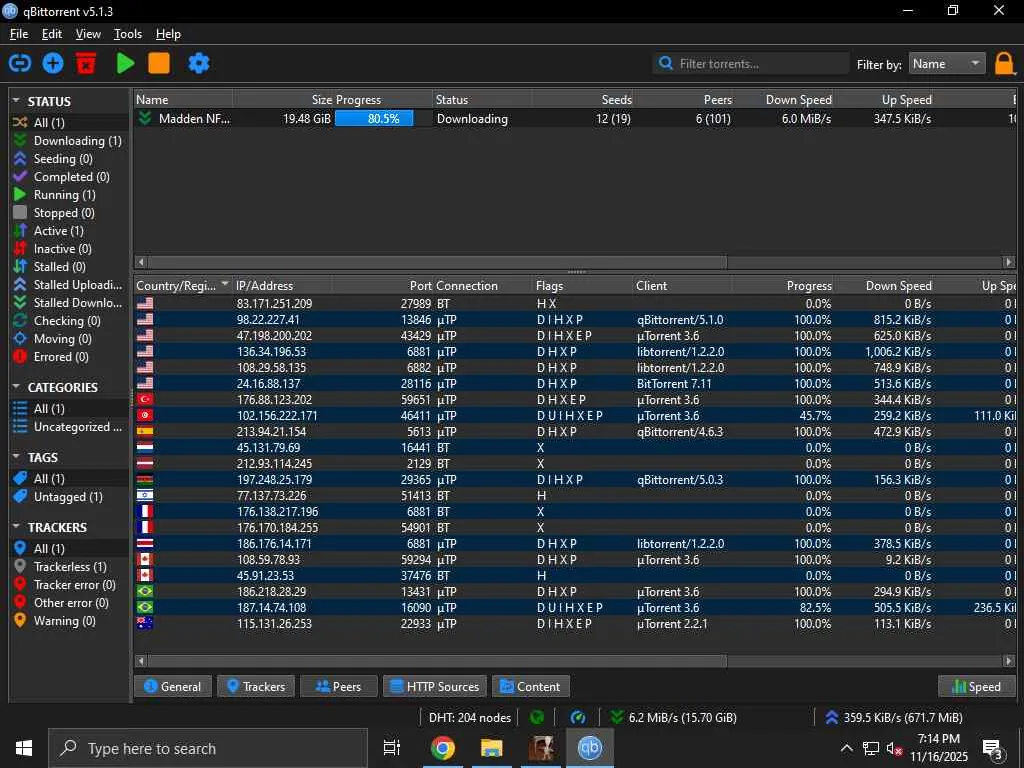Screen dimensions: 1024x768
Task: Click the Trackerless pin icon
Action: click(x=20, y=566)
